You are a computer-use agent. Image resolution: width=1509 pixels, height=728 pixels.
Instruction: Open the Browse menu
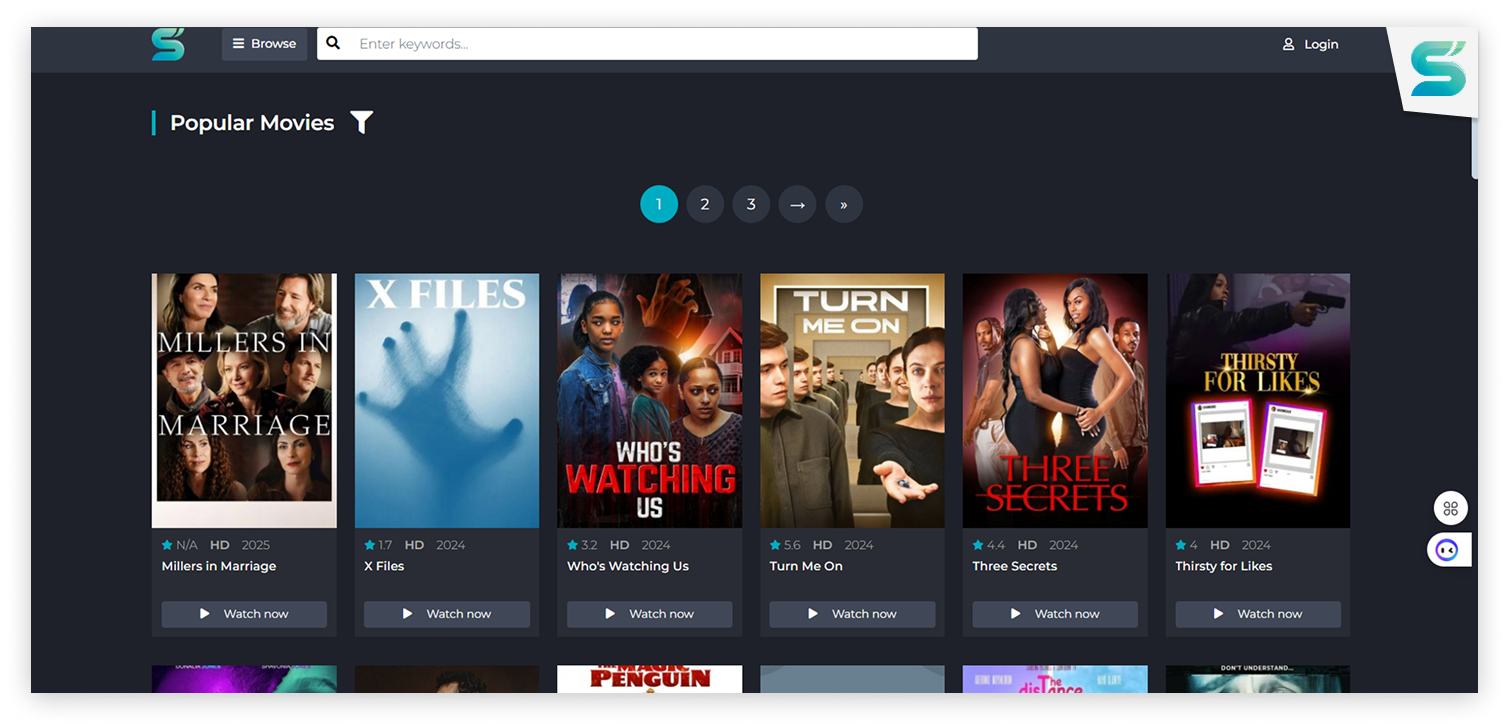coord(264,43)
